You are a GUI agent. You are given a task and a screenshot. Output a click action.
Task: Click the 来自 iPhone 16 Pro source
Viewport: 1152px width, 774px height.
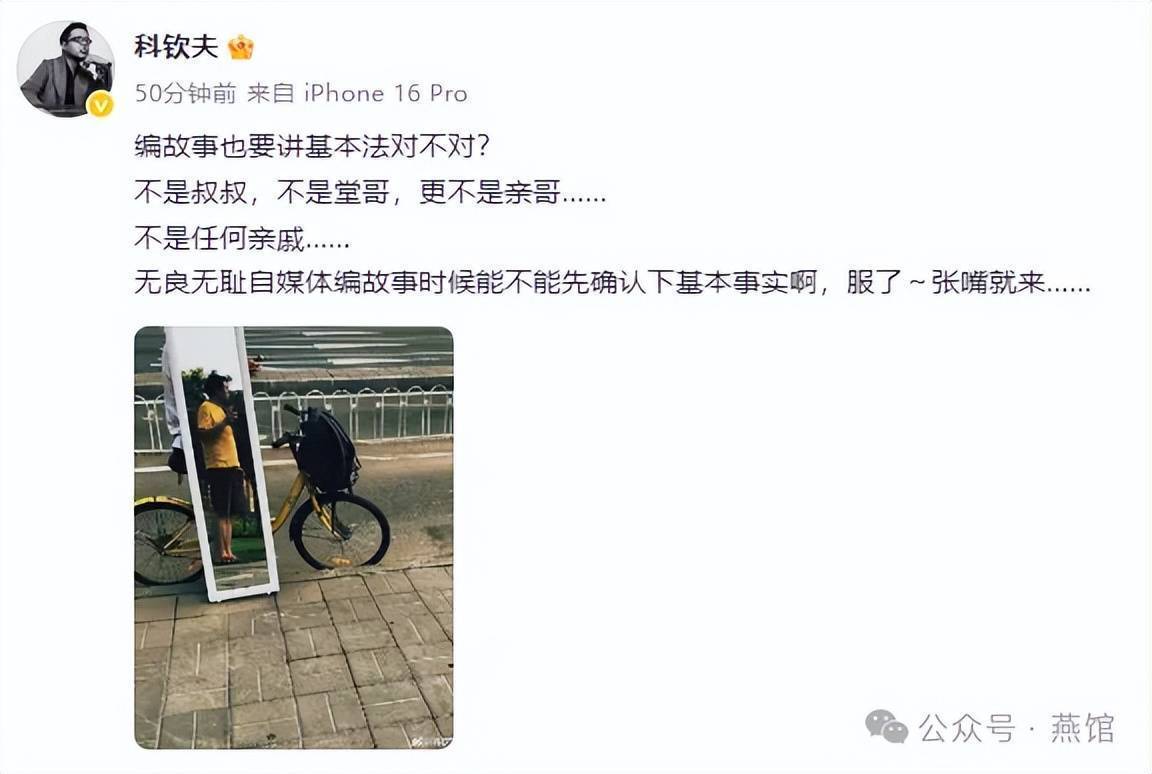click(357, 93)
